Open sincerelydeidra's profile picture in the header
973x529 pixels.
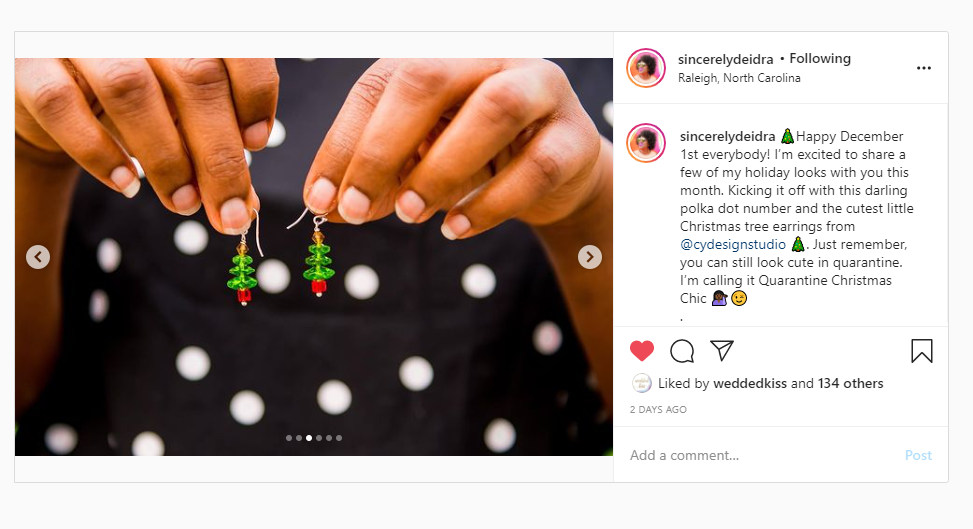[646, 68]
